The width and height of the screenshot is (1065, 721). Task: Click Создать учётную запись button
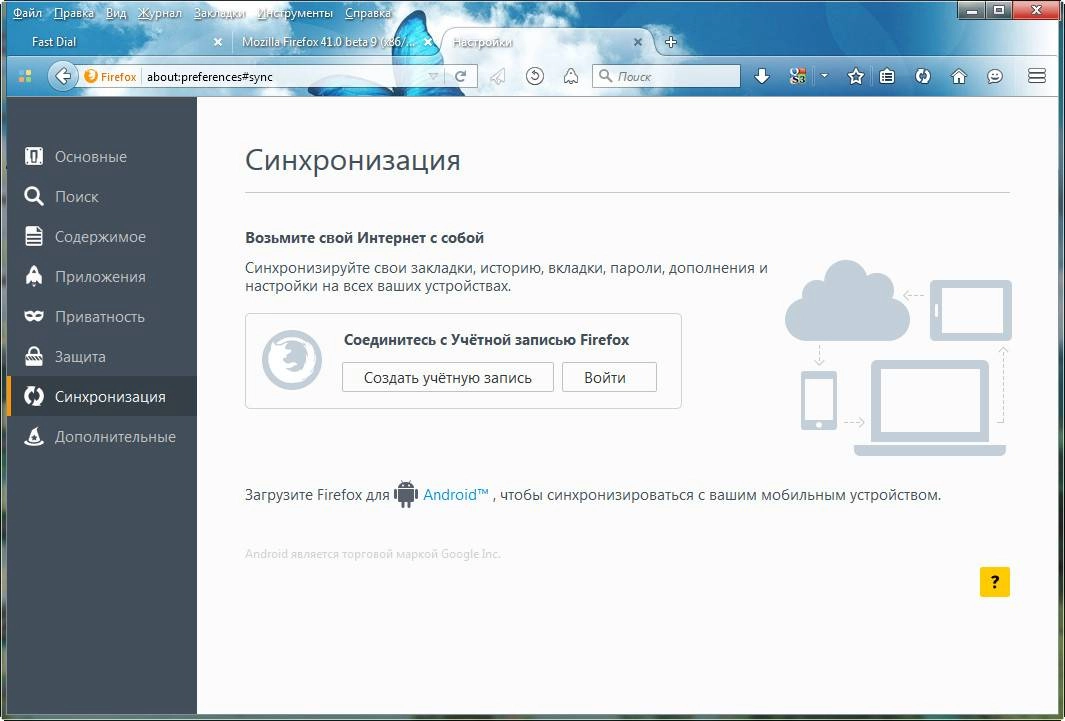coord(448,377)
